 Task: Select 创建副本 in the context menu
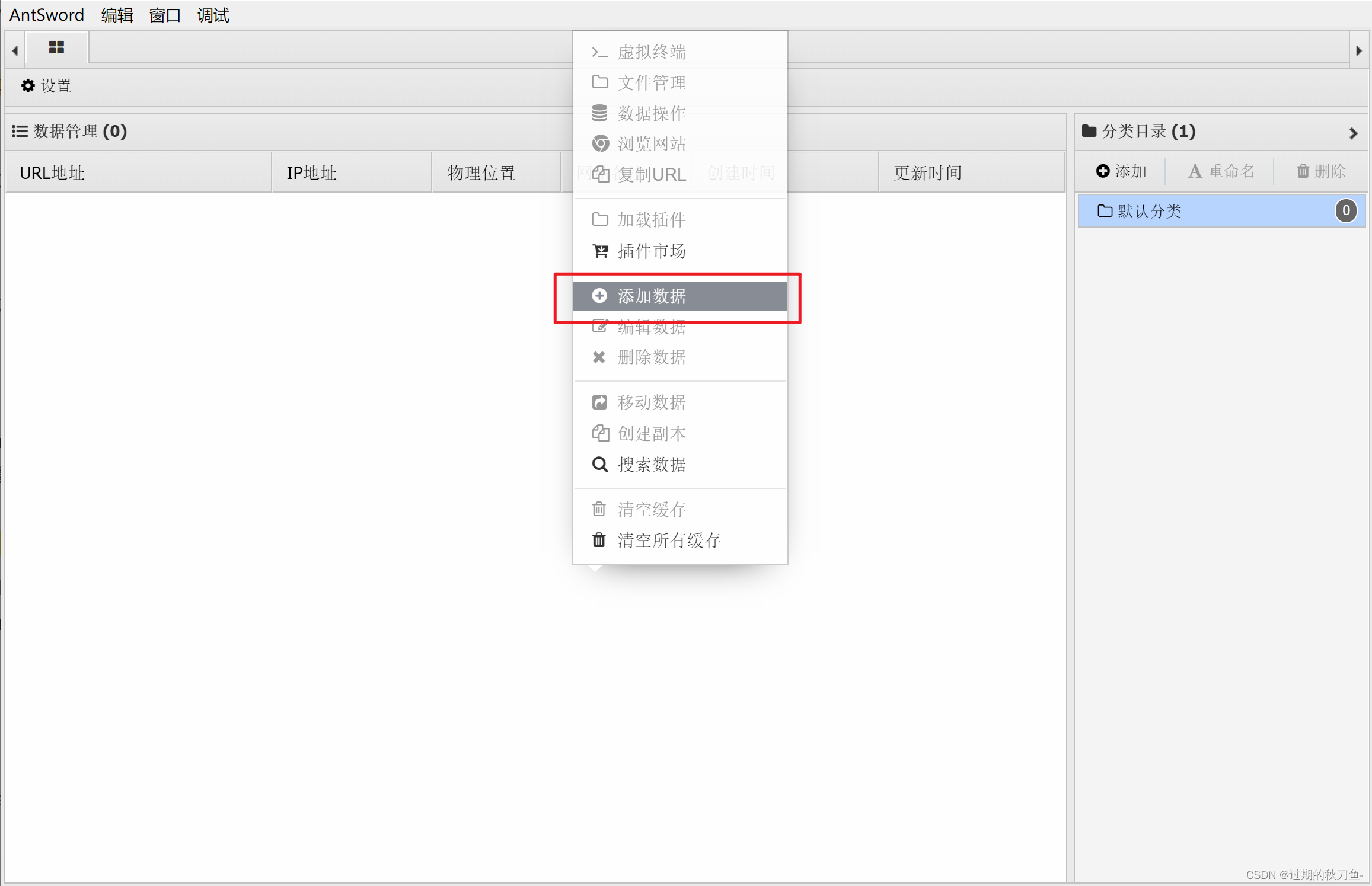coord(680,433)
